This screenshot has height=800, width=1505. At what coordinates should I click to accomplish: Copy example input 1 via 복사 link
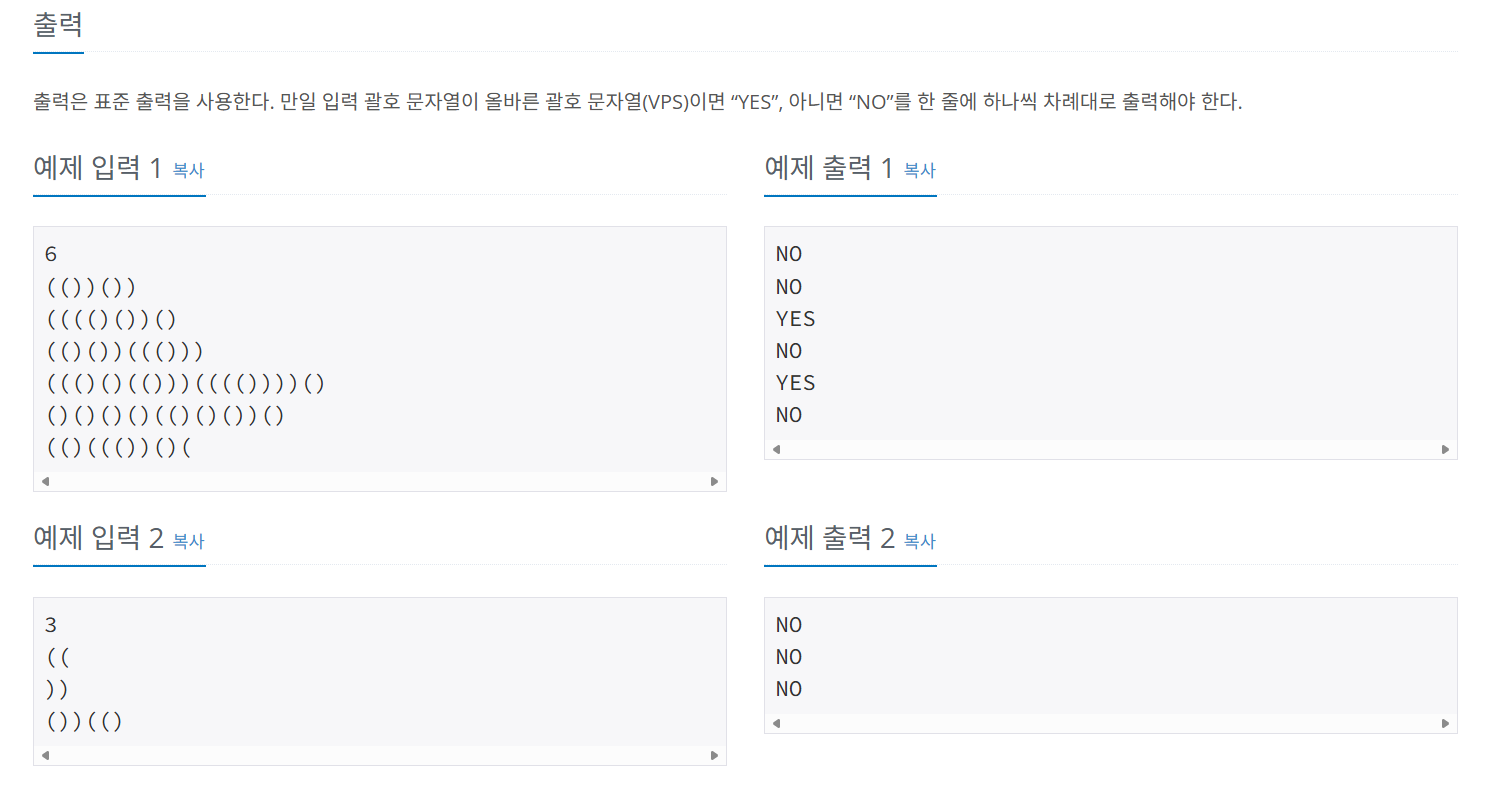point(188,170)
